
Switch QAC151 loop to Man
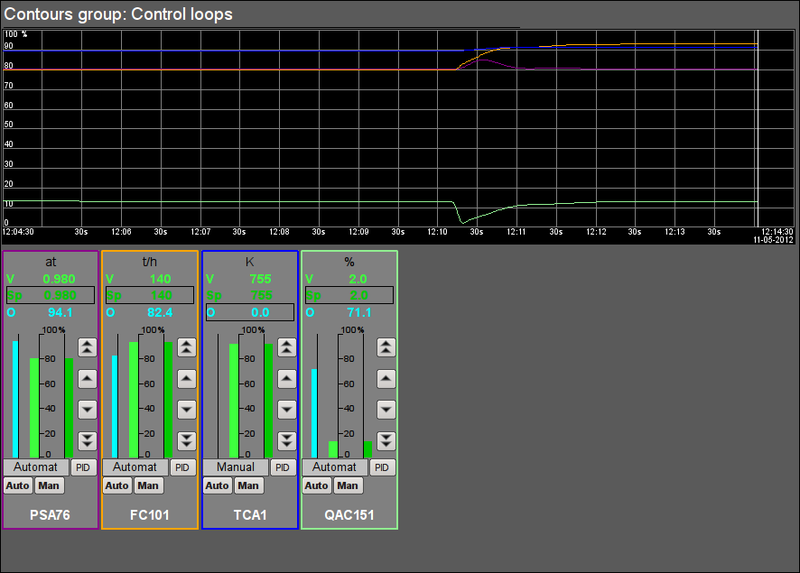pyautogui.click(x=348, y=485)
